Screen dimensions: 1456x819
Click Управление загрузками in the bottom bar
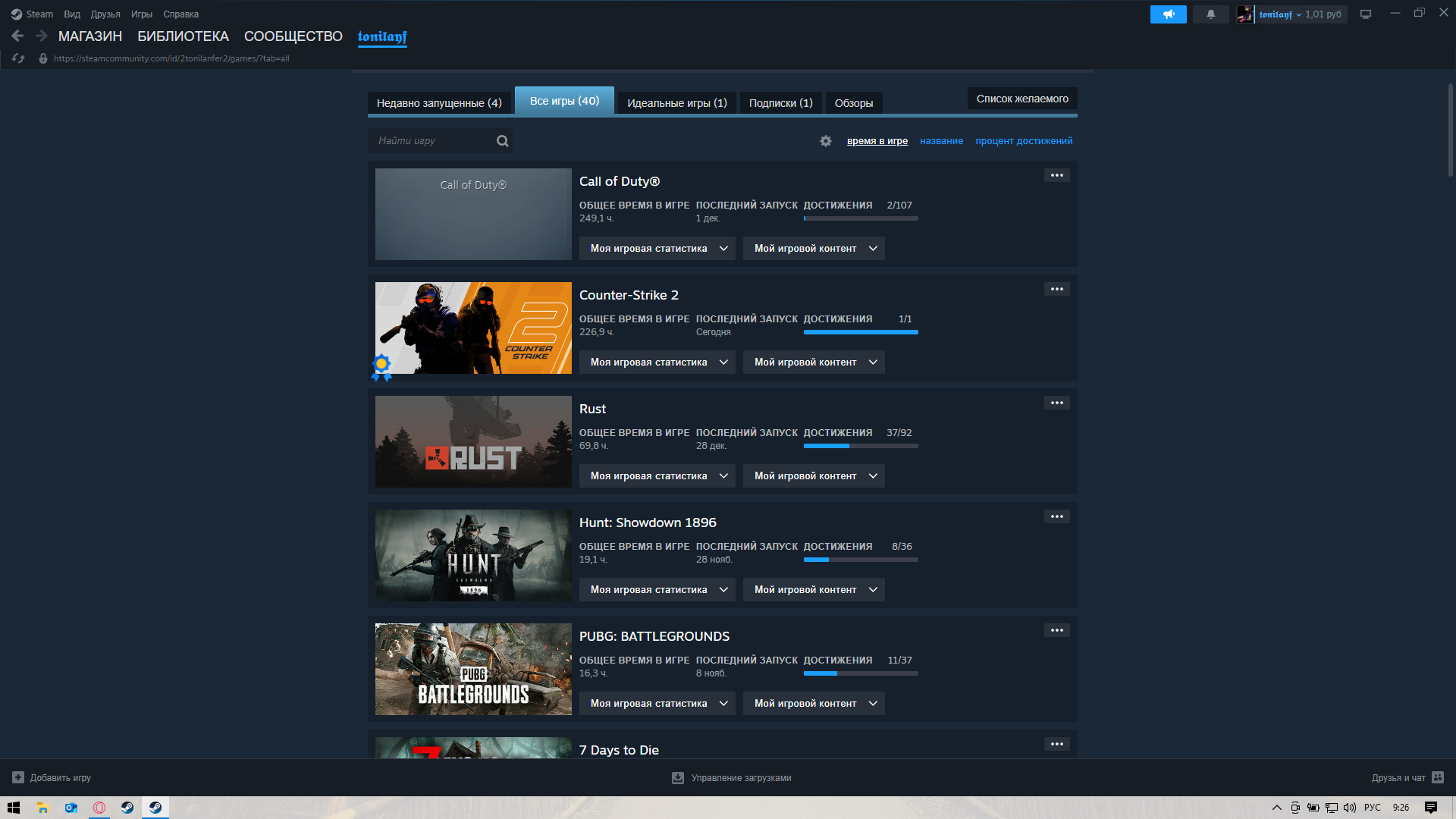click(741, 778)
